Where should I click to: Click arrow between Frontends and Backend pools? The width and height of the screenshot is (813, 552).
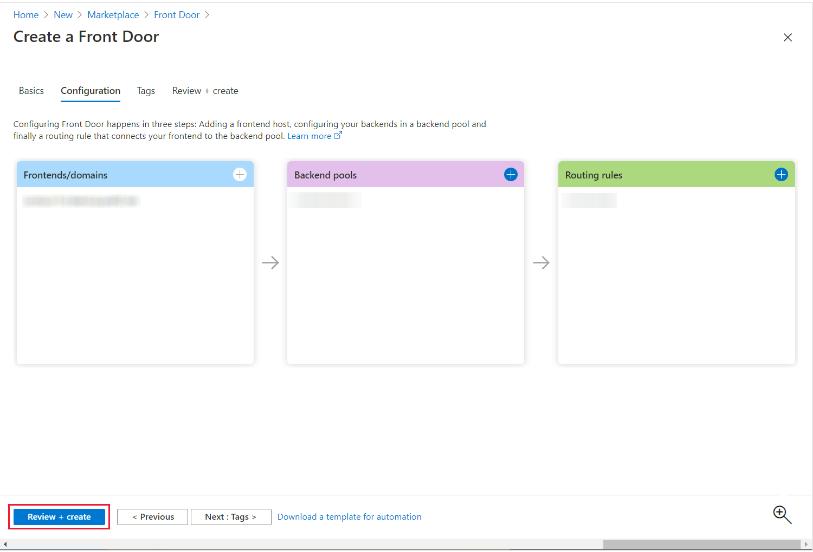click(270, 263)
